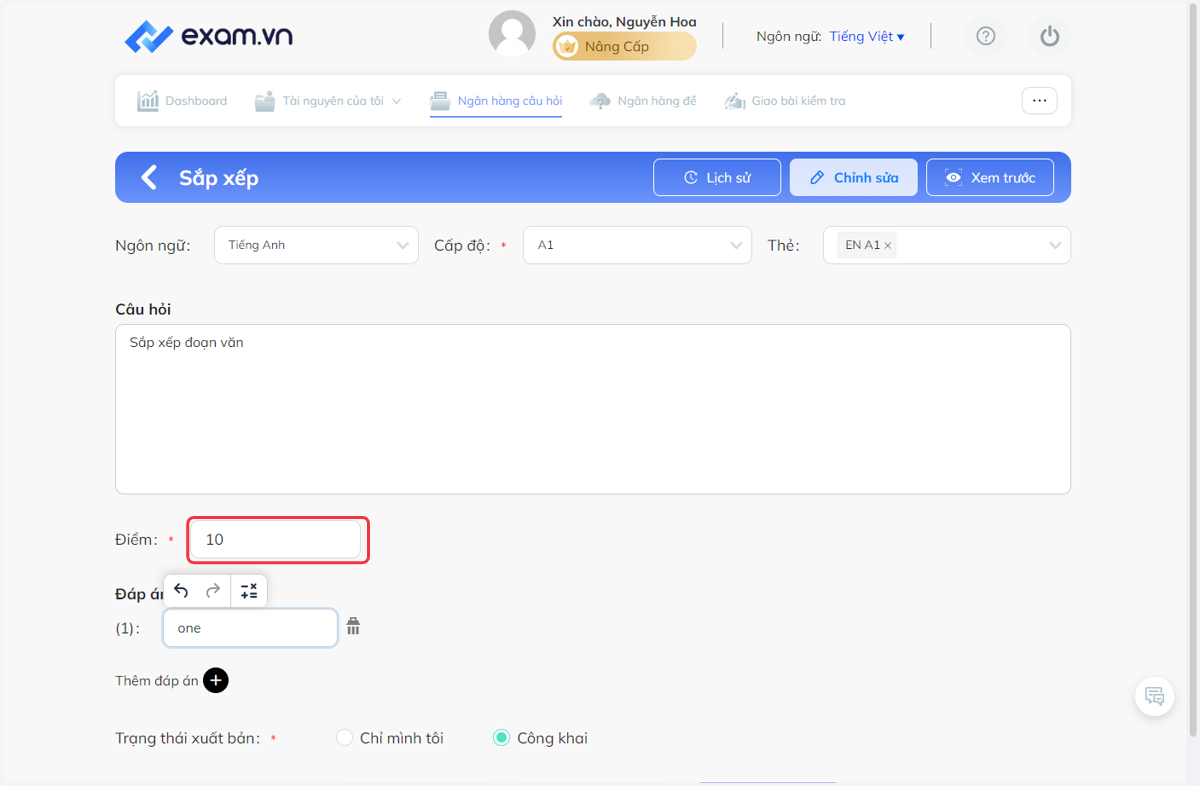This screenshot has height=786, width=1200.
Task: Delete answer one with trash icon
Action: tap(353, 627)
